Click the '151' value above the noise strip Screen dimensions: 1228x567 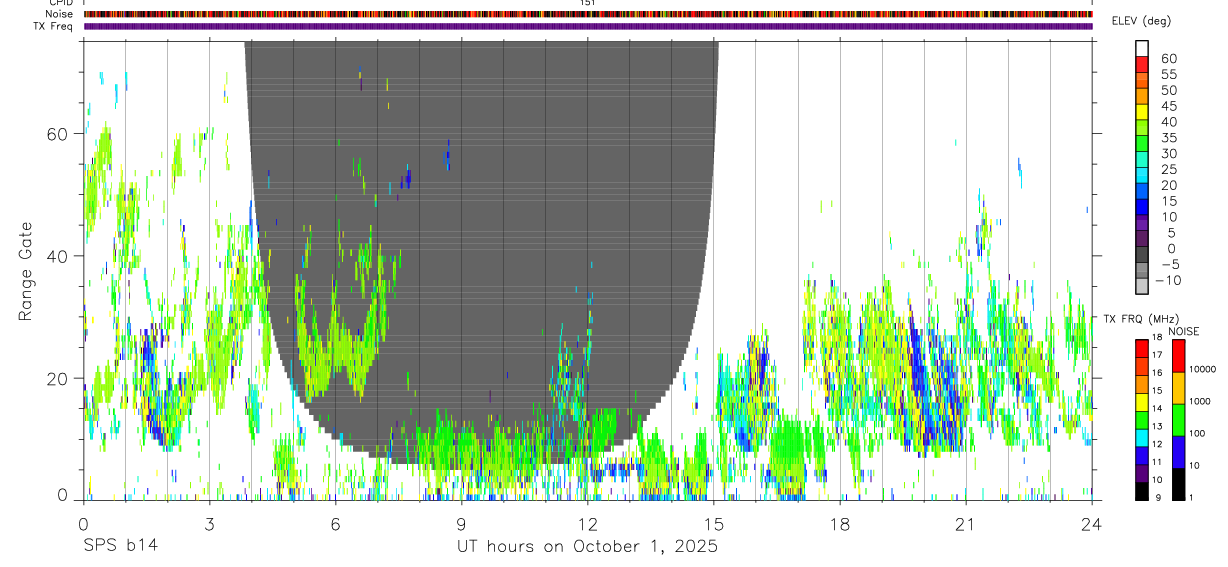point(587,3)
